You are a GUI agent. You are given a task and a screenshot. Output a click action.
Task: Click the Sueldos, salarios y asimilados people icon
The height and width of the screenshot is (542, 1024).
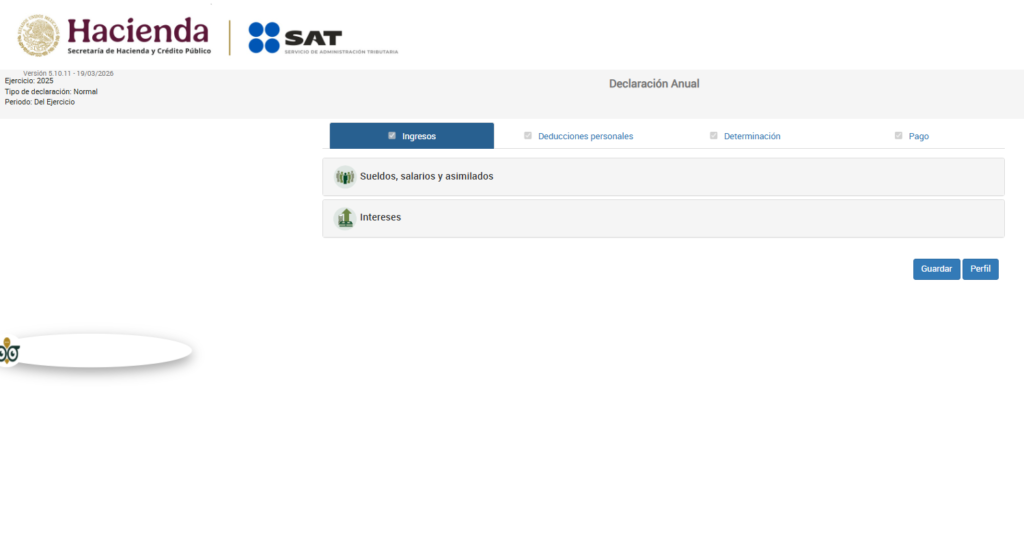point(345,176)
